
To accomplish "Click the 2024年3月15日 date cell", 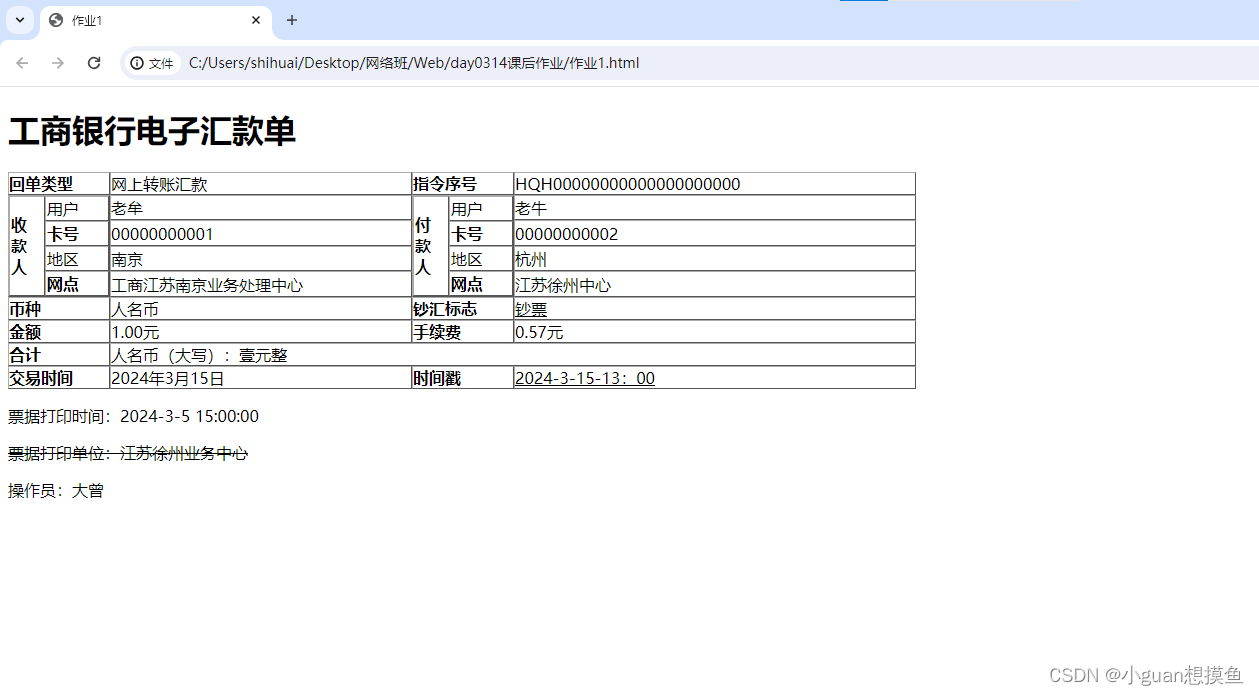I will tap(261, 378).
